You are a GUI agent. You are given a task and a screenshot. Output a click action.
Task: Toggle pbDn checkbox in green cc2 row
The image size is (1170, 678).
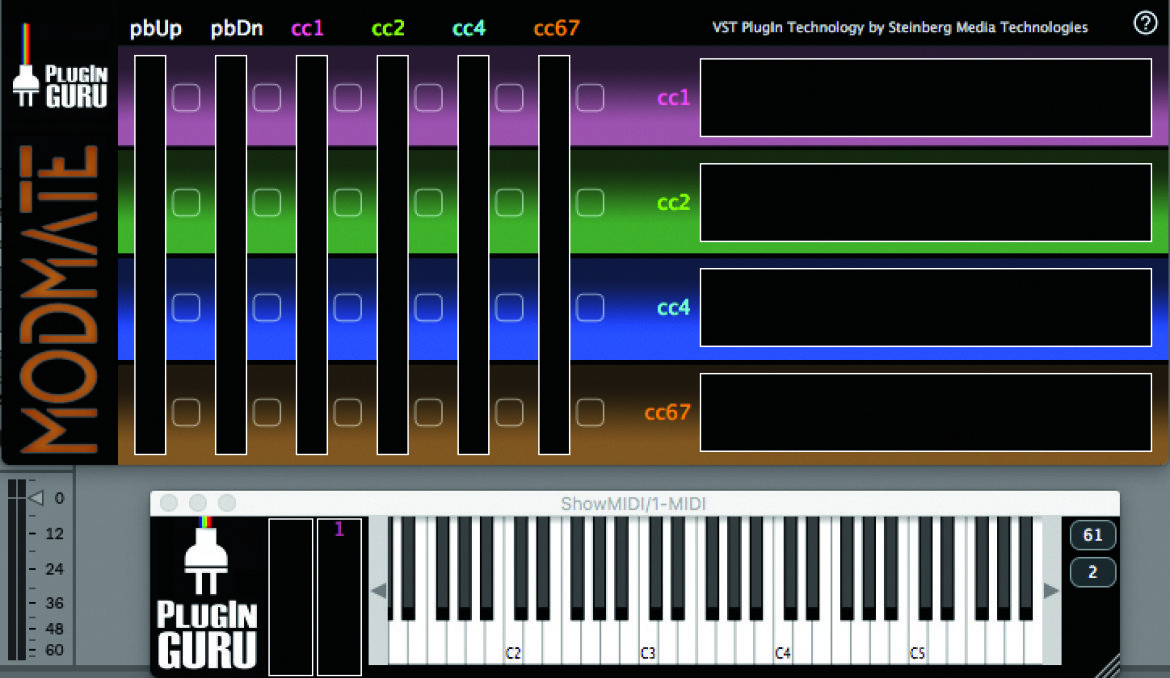point(267,202)
